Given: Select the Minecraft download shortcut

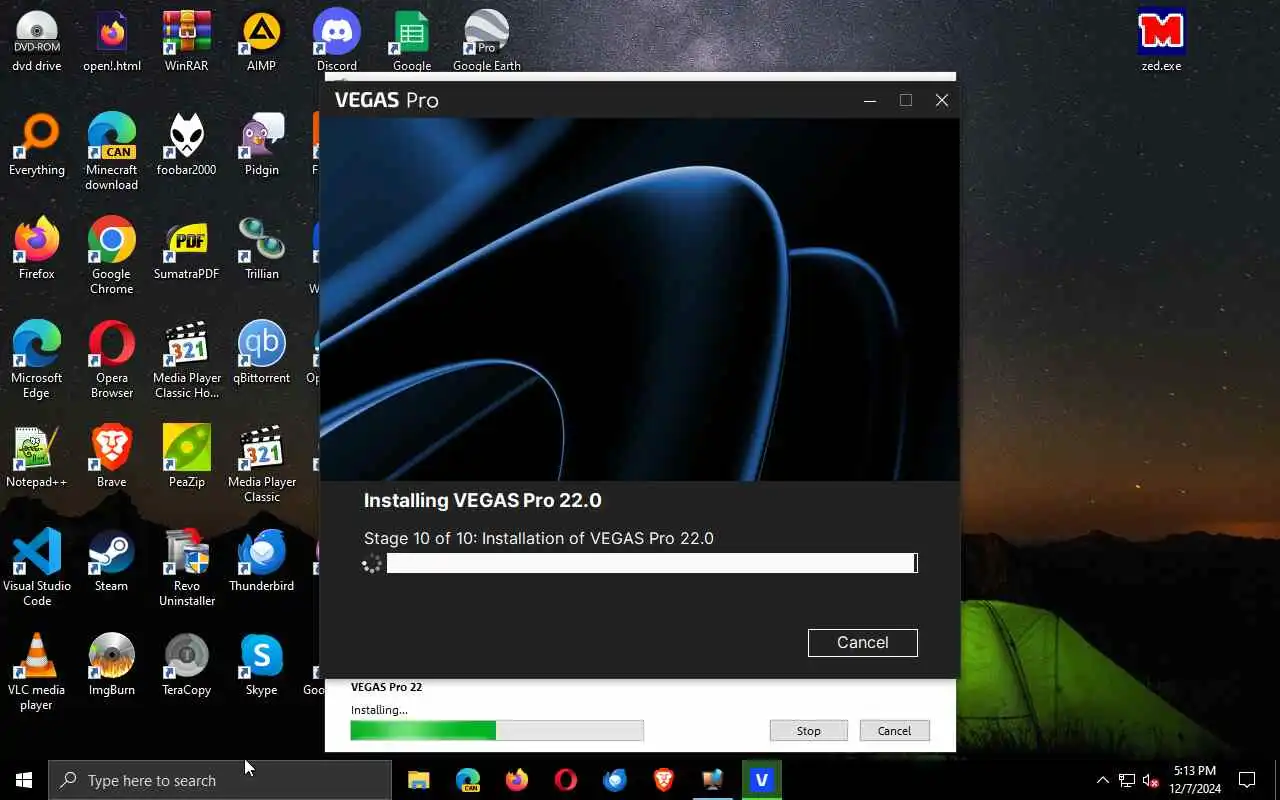Looking at the screenshot, I should coord(111,152).
